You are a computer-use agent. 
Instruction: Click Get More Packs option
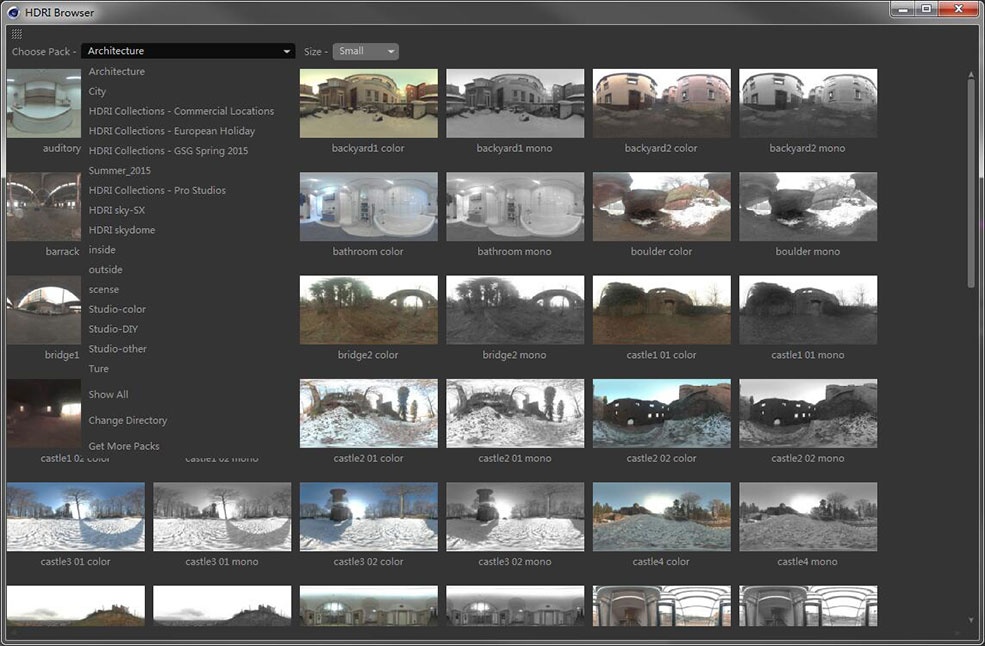pyautogui.click(x=124, y=446)
